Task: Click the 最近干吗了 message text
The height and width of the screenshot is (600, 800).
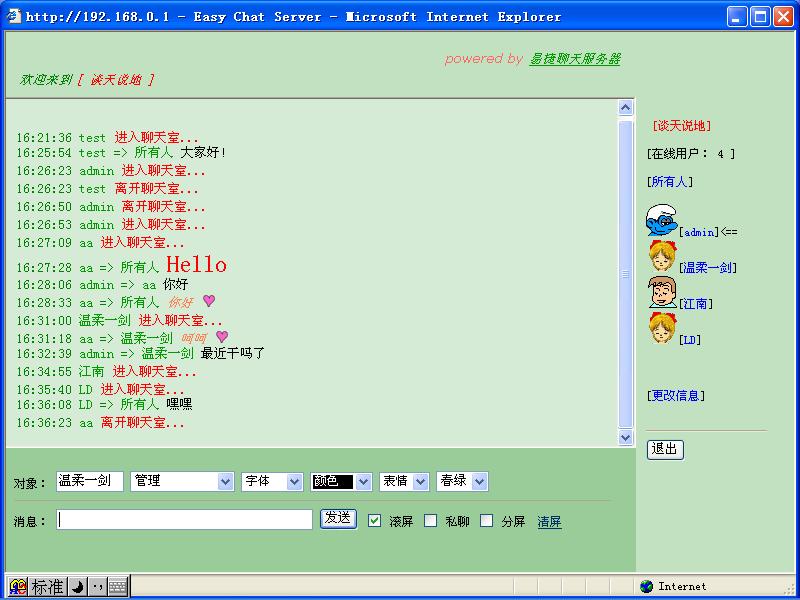Action: pos(233,353)
